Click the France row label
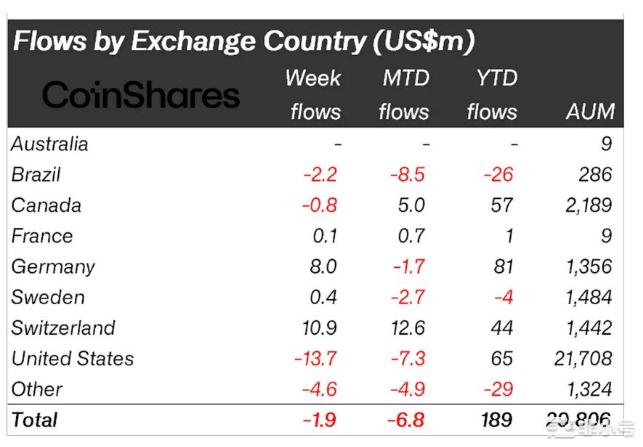Screen dimensions: 643x447 coord(41,236)
